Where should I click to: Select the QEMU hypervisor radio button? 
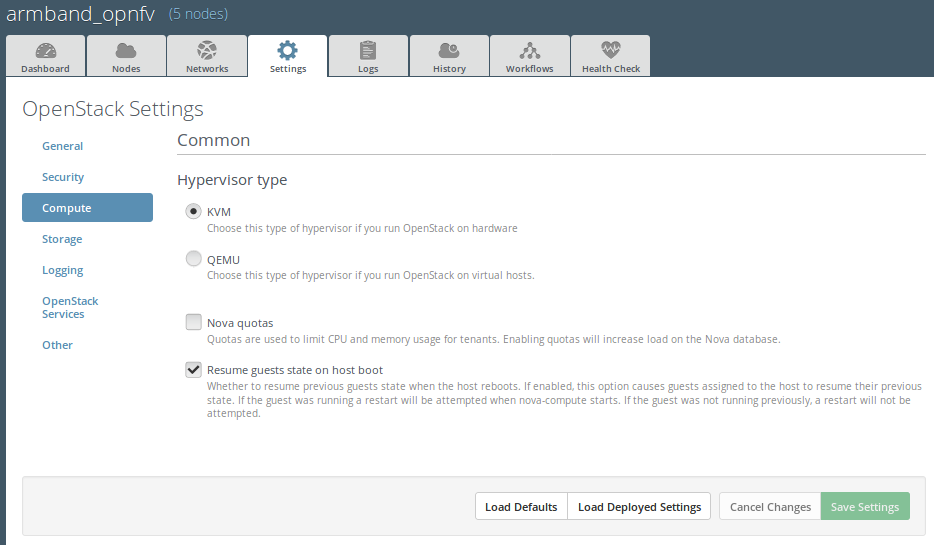click(194, 259)
